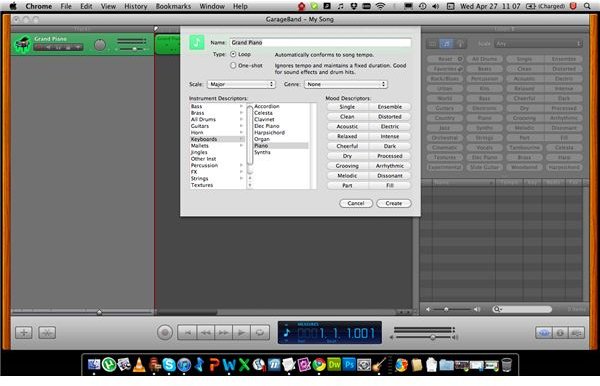
Task: Open GarageBand guitar icon in Dock
Action: coord(379,364)
